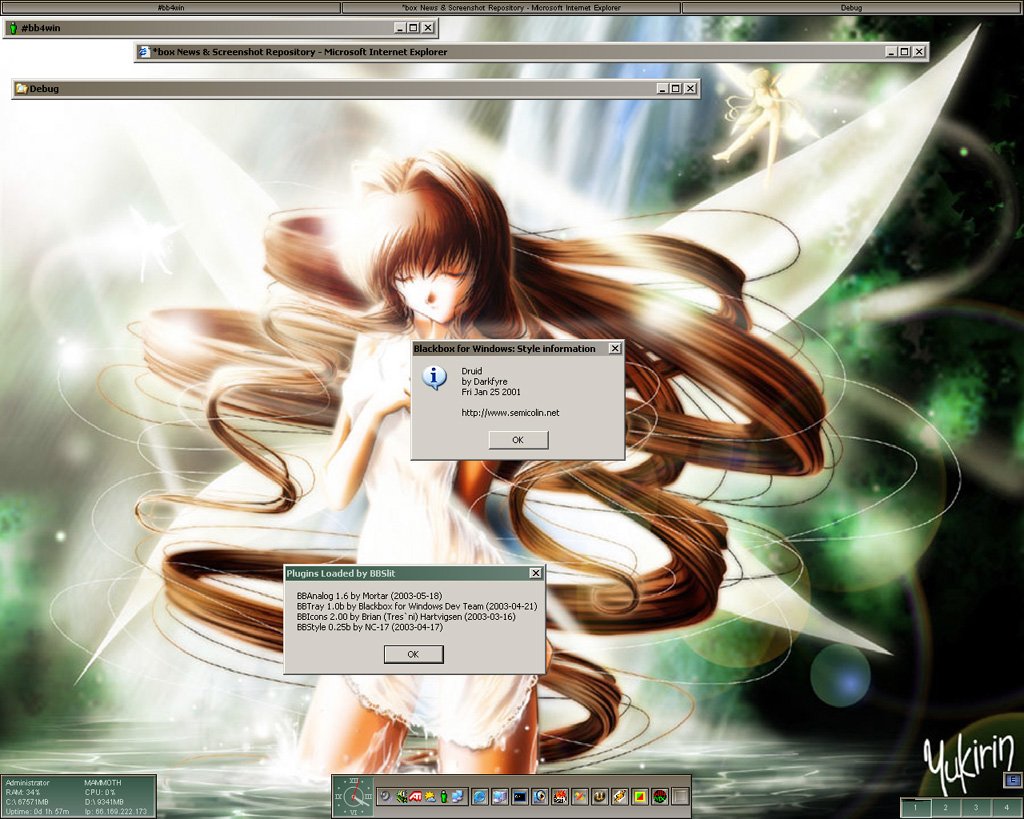Confirm OK in Style information dialog

pyautogui.click(x=518, y=440)
